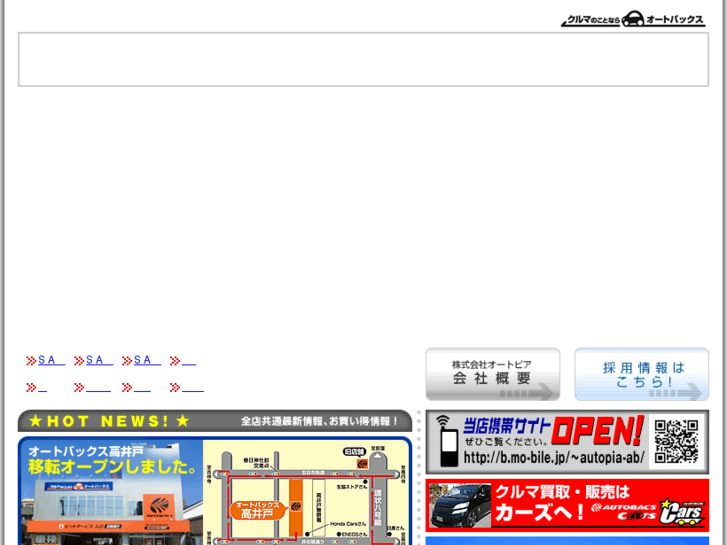The width and height of the screenshot is (727, 545).
Task: Open the 採用情報はこちら recruitment button
Action: point(641,374)
